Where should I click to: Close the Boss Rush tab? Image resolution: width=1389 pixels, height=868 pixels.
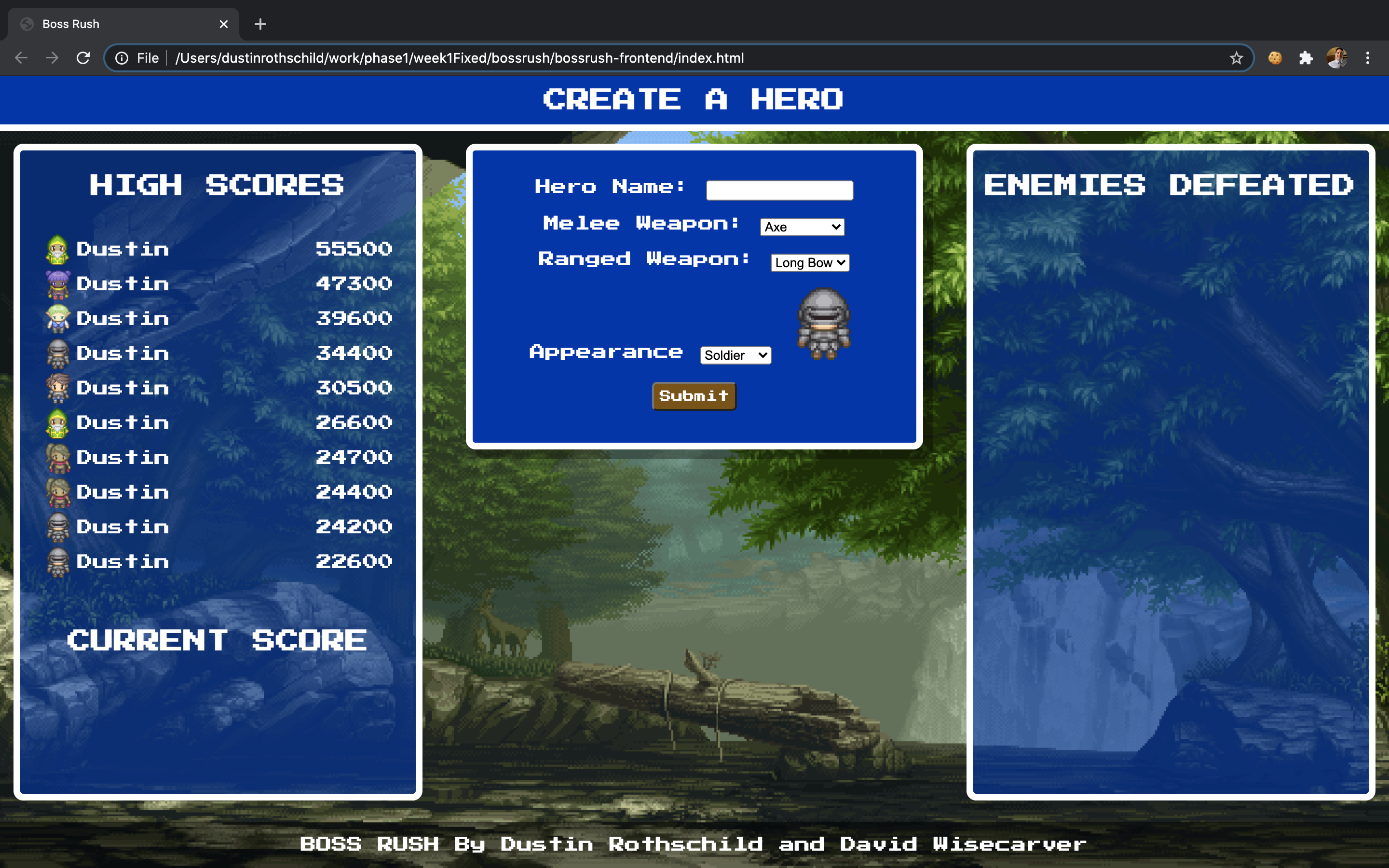(224, 24)
